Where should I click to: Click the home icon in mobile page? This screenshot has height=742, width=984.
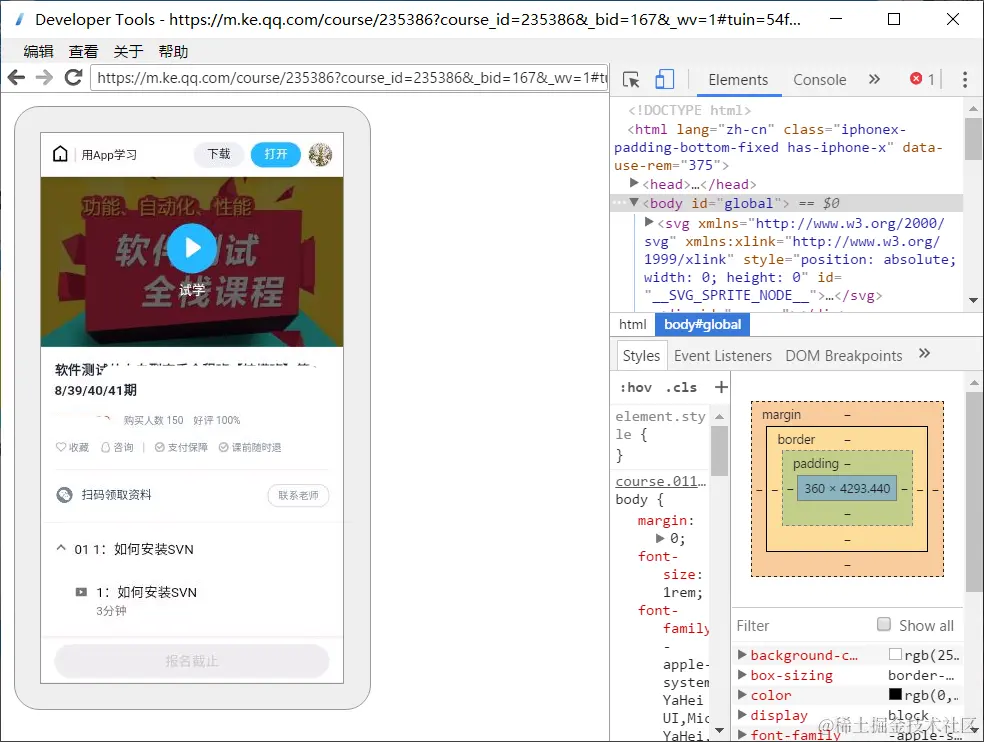(60, 154)
